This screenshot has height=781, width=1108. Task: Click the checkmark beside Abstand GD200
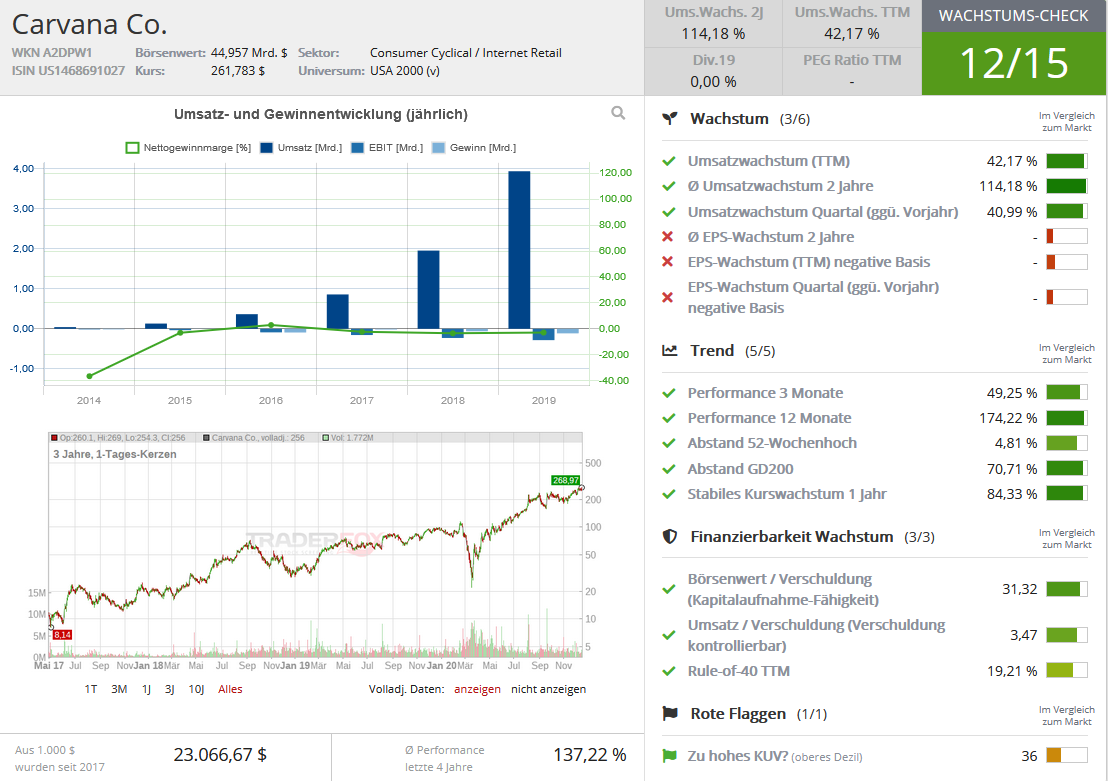668,469
